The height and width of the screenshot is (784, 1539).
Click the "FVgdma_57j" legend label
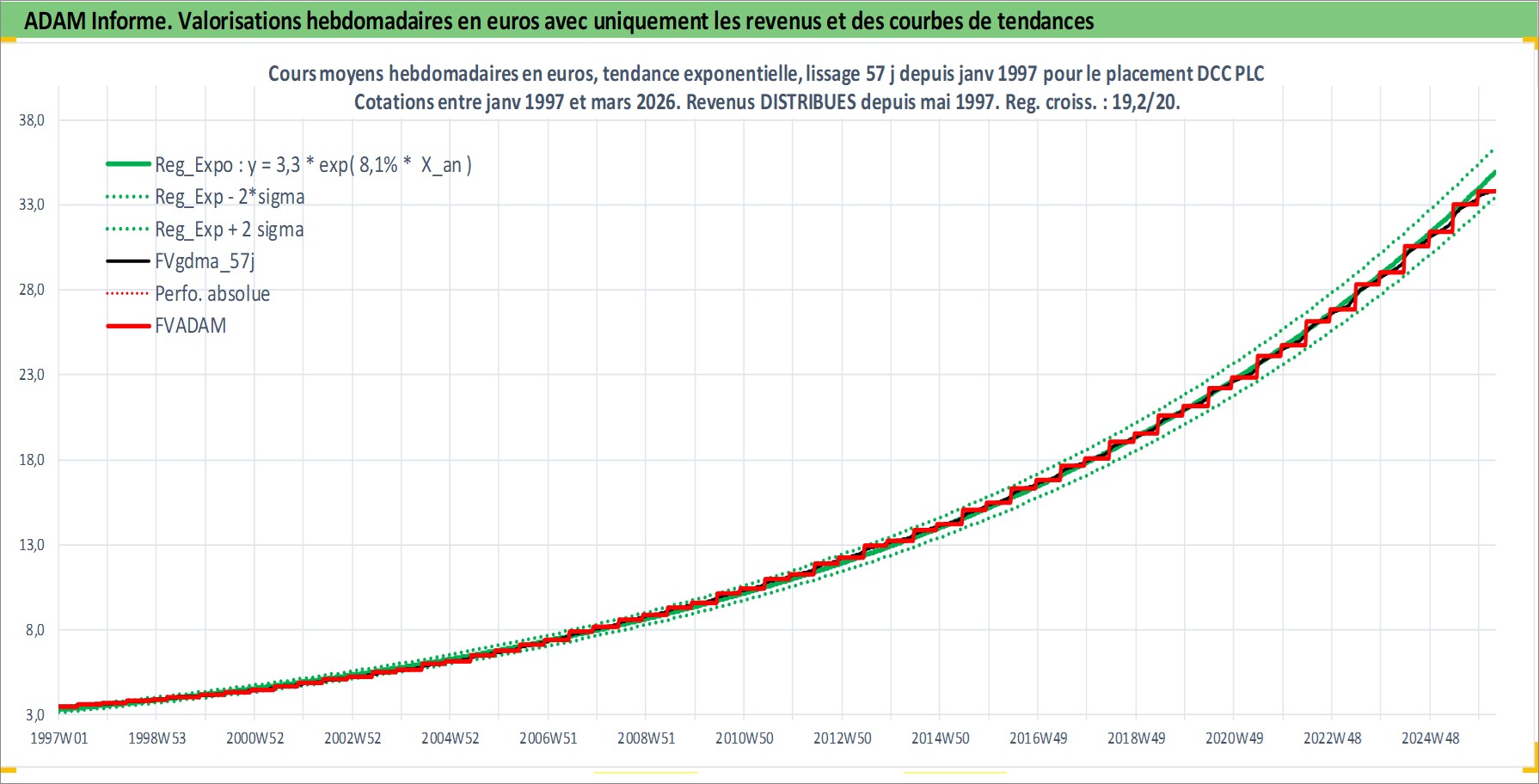click(205, 261)
